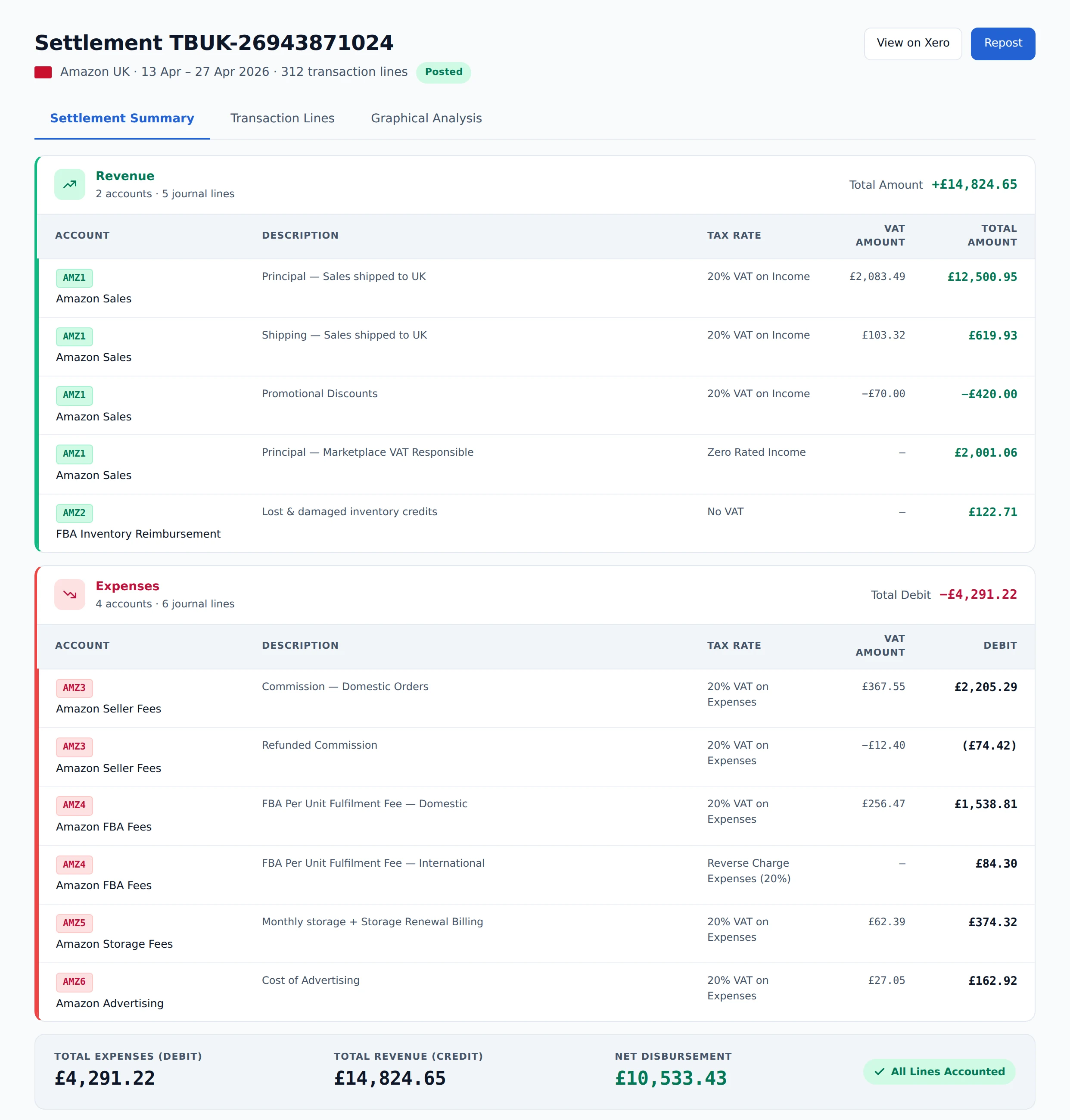
Task: Click 'Amazon Storage Fees' account name
Action: click(x=114, y=944)
